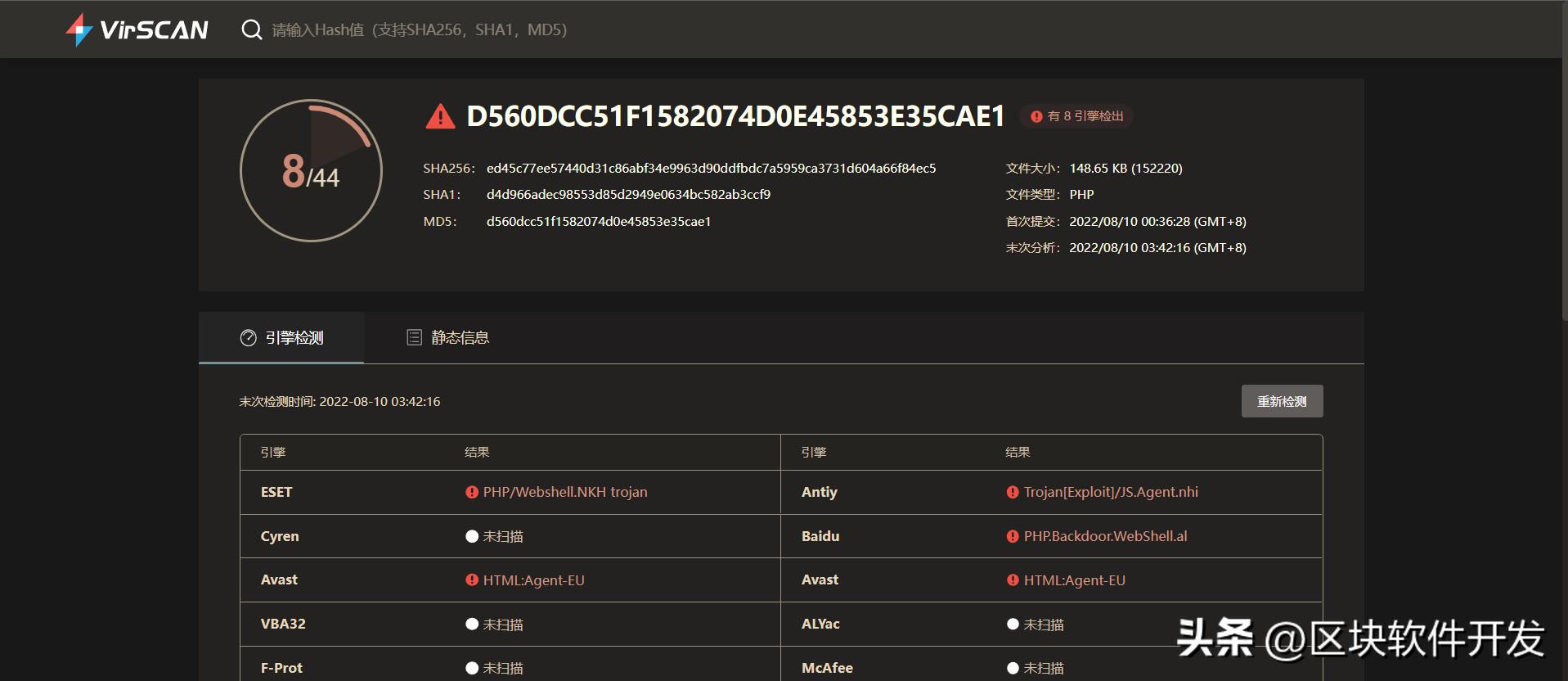Click the red warning triangle icon

(x=440, y=117)
